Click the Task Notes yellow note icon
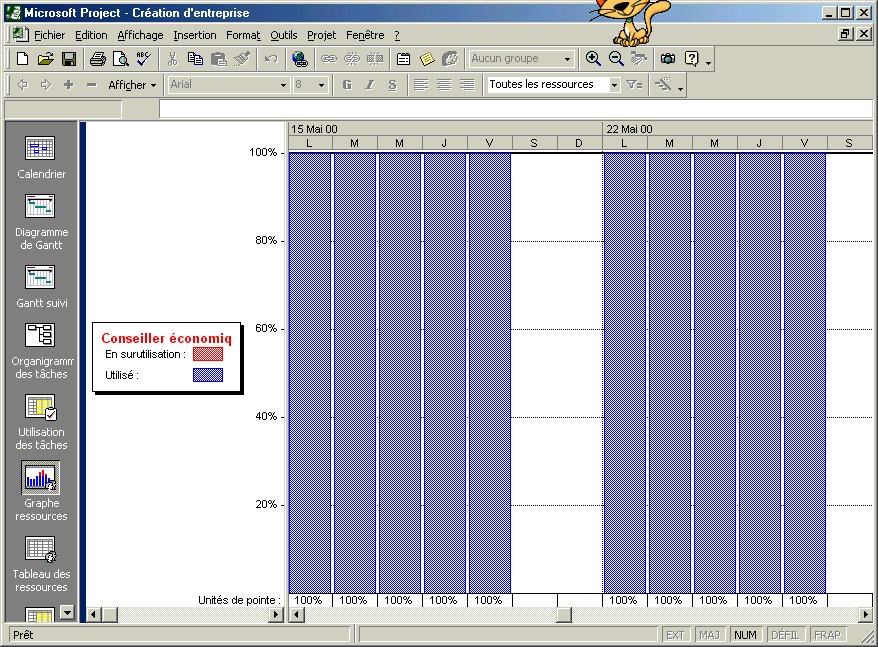This screenshot has height=647, width=878. 427,59
